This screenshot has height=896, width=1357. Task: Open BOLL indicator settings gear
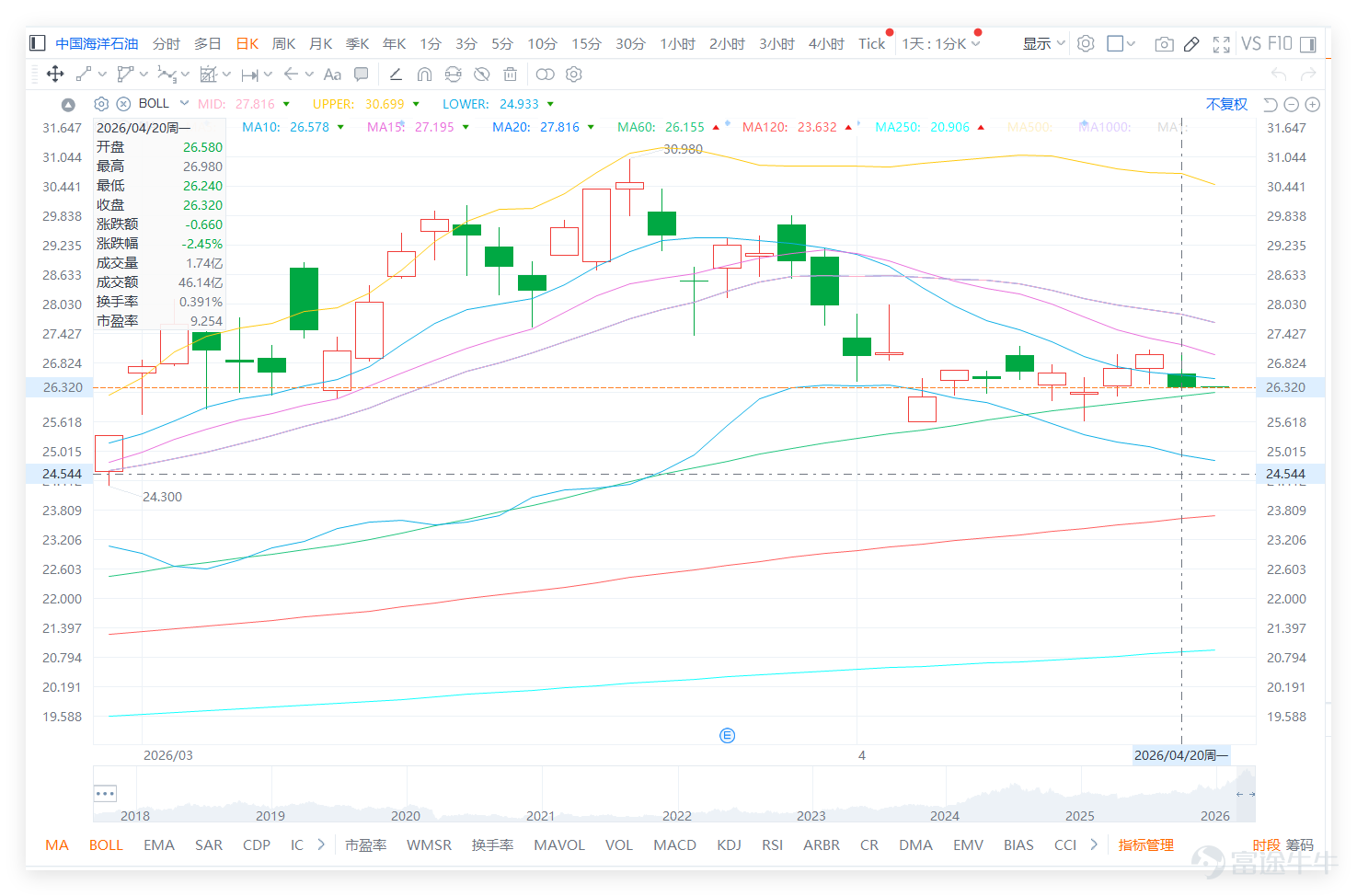(101, 104)
